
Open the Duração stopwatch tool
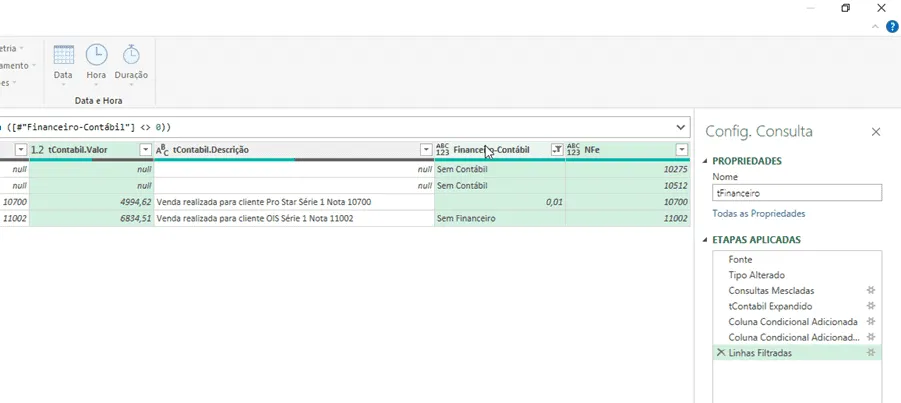131,63
